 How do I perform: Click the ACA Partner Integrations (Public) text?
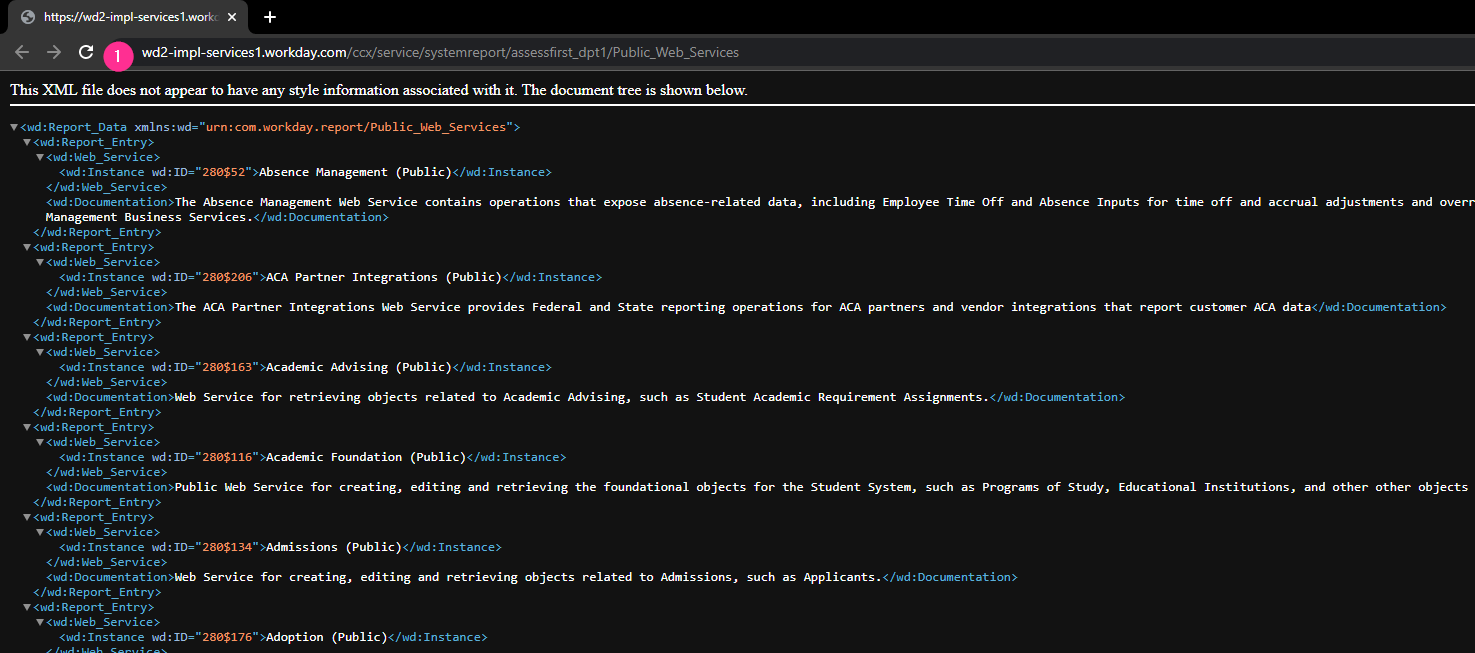383,277
